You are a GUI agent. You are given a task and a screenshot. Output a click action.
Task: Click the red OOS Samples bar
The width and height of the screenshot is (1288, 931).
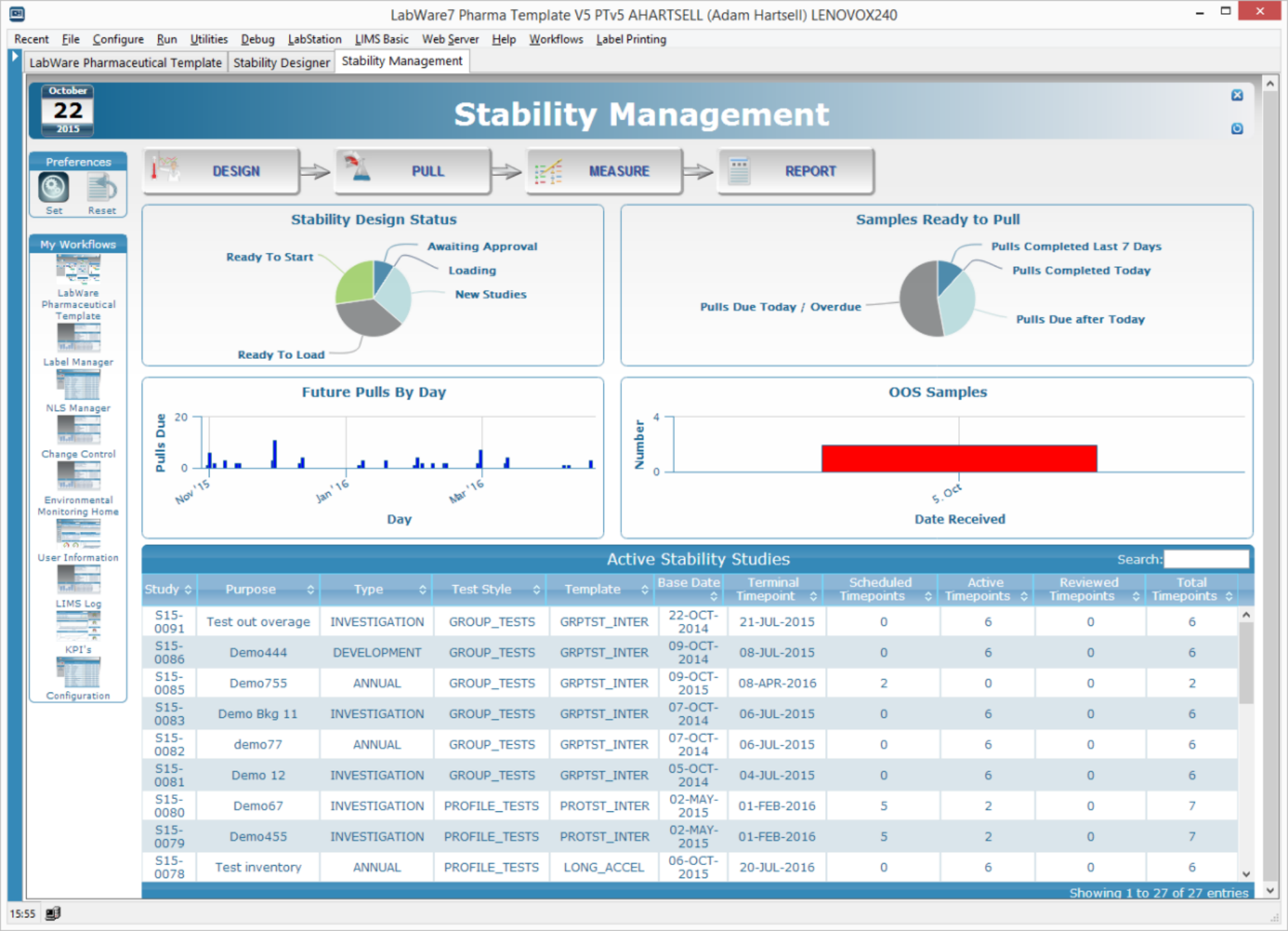point(959,458)
